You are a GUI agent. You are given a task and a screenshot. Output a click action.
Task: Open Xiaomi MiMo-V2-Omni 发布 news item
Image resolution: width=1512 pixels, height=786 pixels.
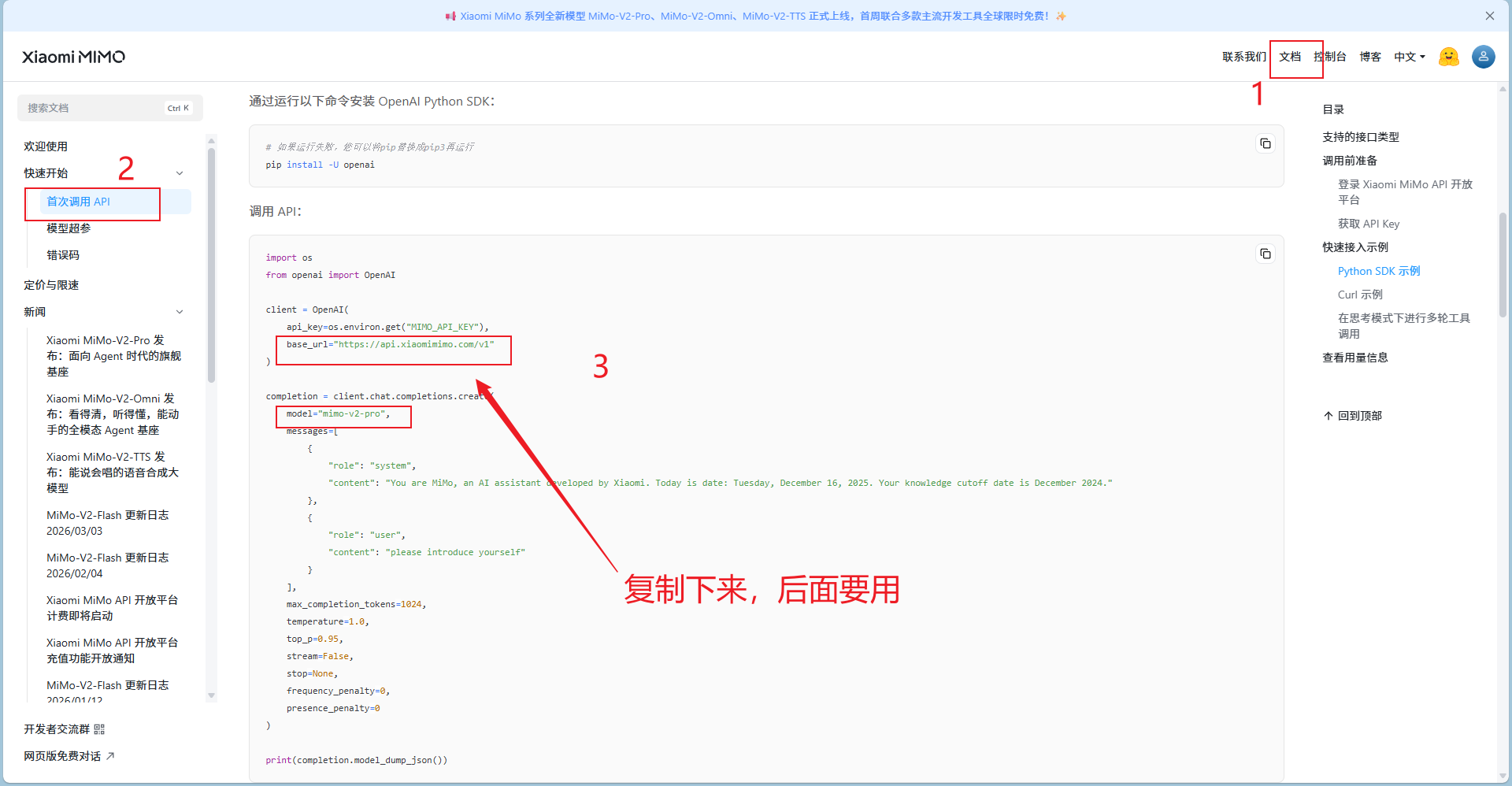pos(113,414)
